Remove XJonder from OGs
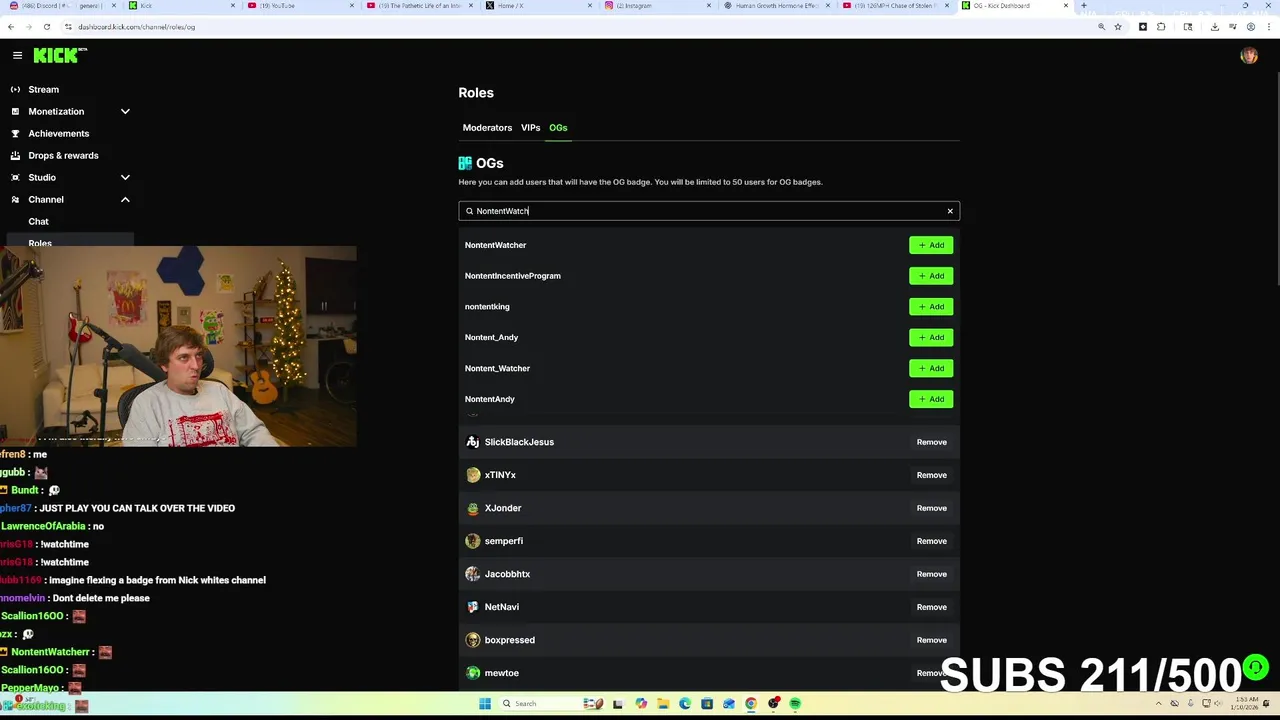This screenshot has width=1280, height=720. 931,508
